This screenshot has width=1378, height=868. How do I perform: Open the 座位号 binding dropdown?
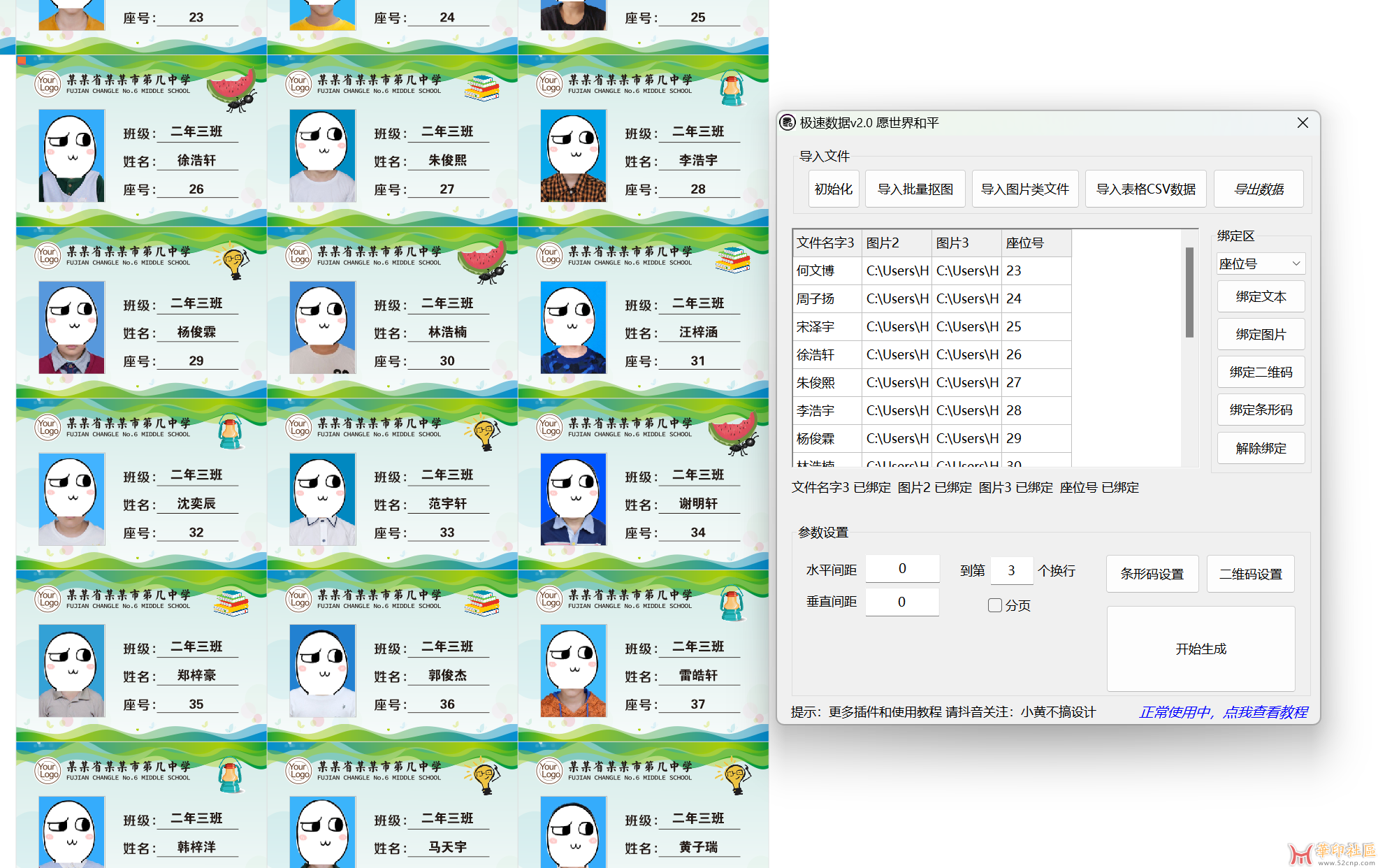tap(1261, 263)
